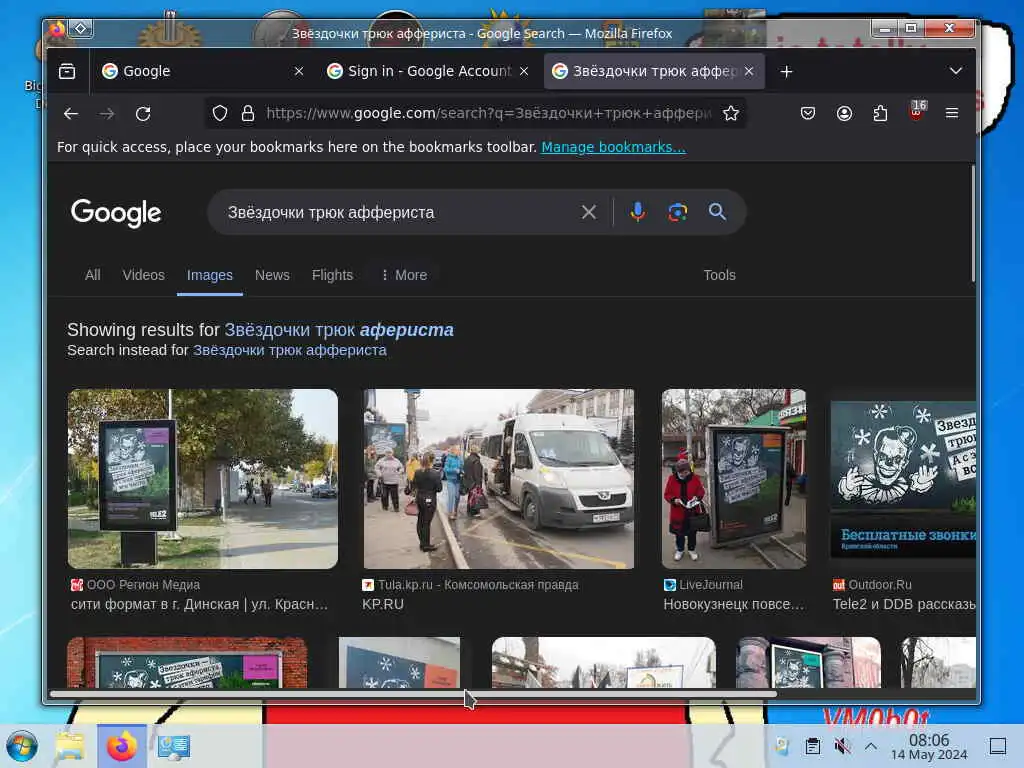Screen dimensions: 1024x768
Task: Click the corrected query Звёздочки трюк афериста link
Action: (x=339, y=330)
